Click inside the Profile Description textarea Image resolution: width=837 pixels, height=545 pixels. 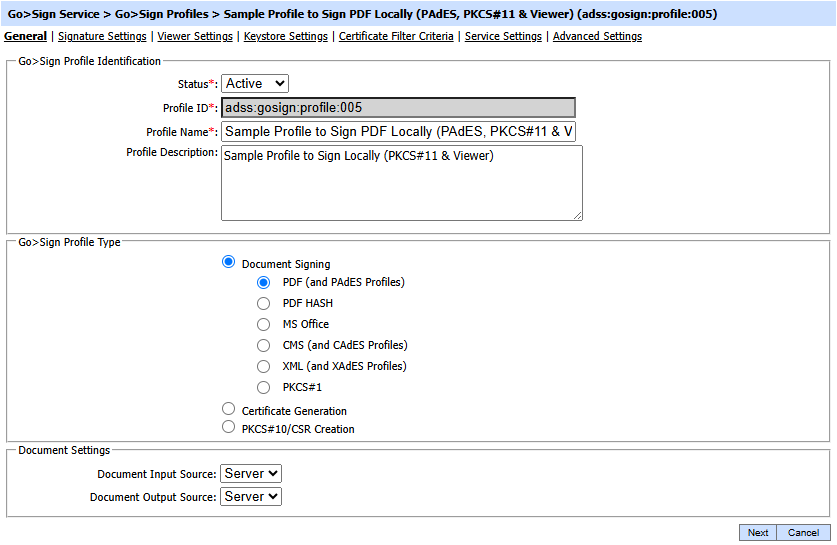pyautogui.click(x=400, y=183)
